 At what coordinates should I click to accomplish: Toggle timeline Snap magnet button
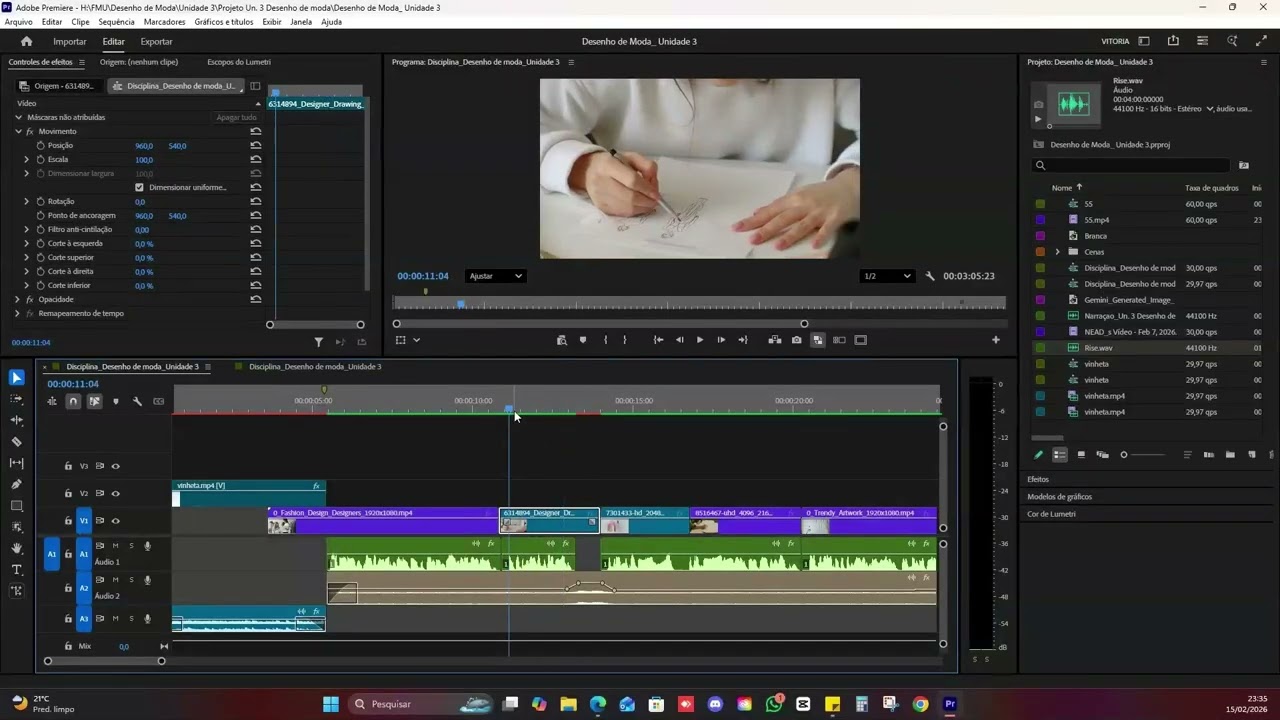point(73,401)
